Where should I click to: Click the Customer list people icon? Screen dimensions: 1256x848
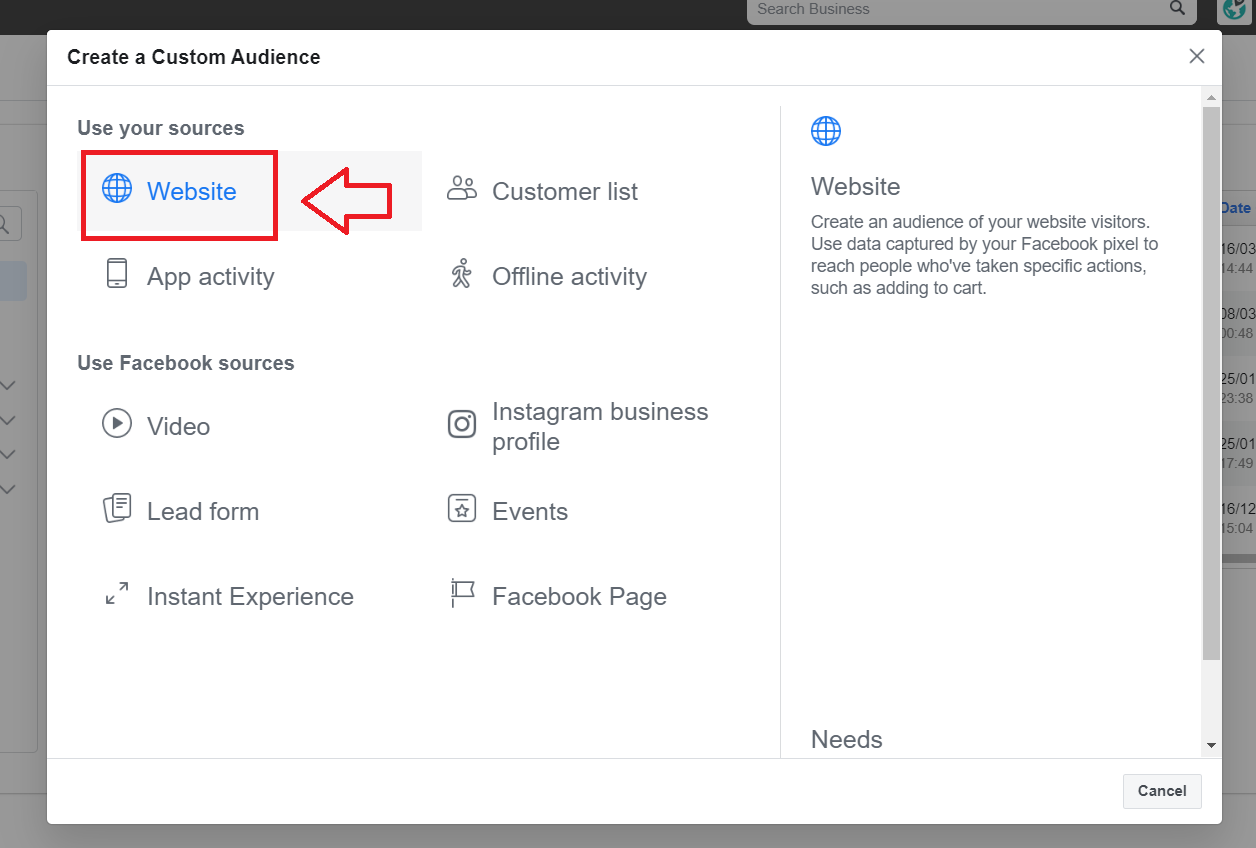(461, 188)
